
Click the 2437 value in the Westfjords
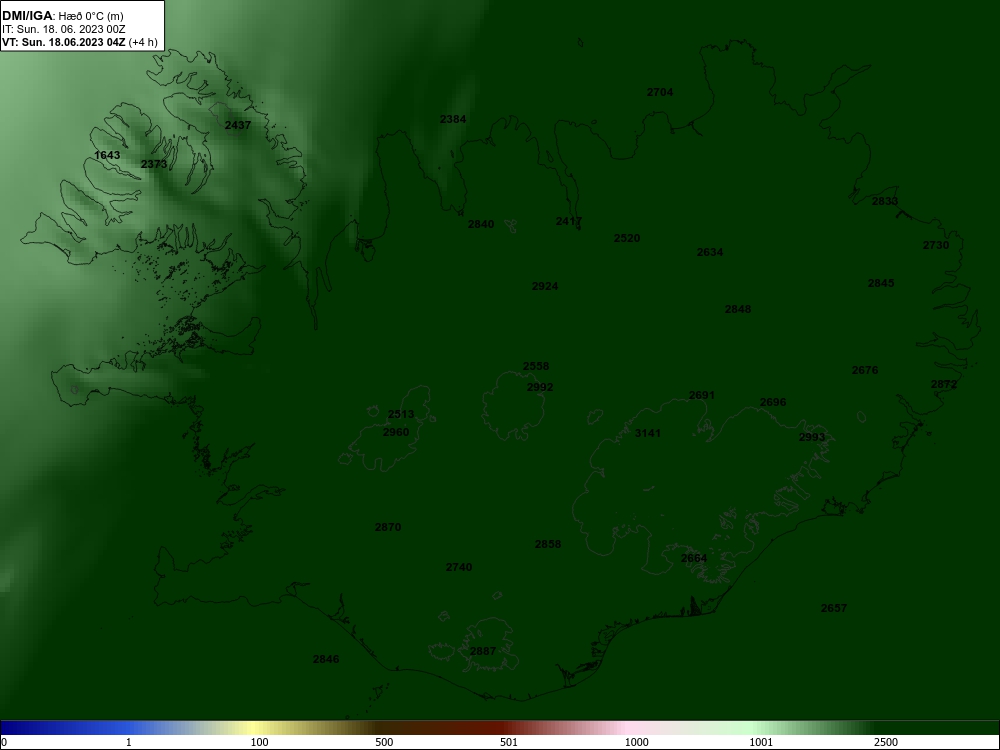pos(238,125)
